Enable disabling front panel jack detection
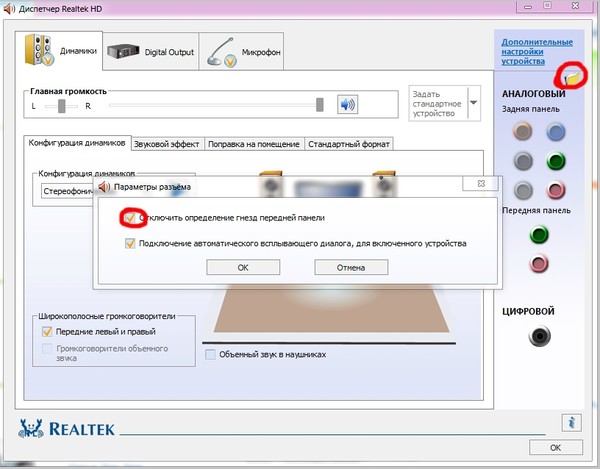600x469 pixels. [130, 218]
